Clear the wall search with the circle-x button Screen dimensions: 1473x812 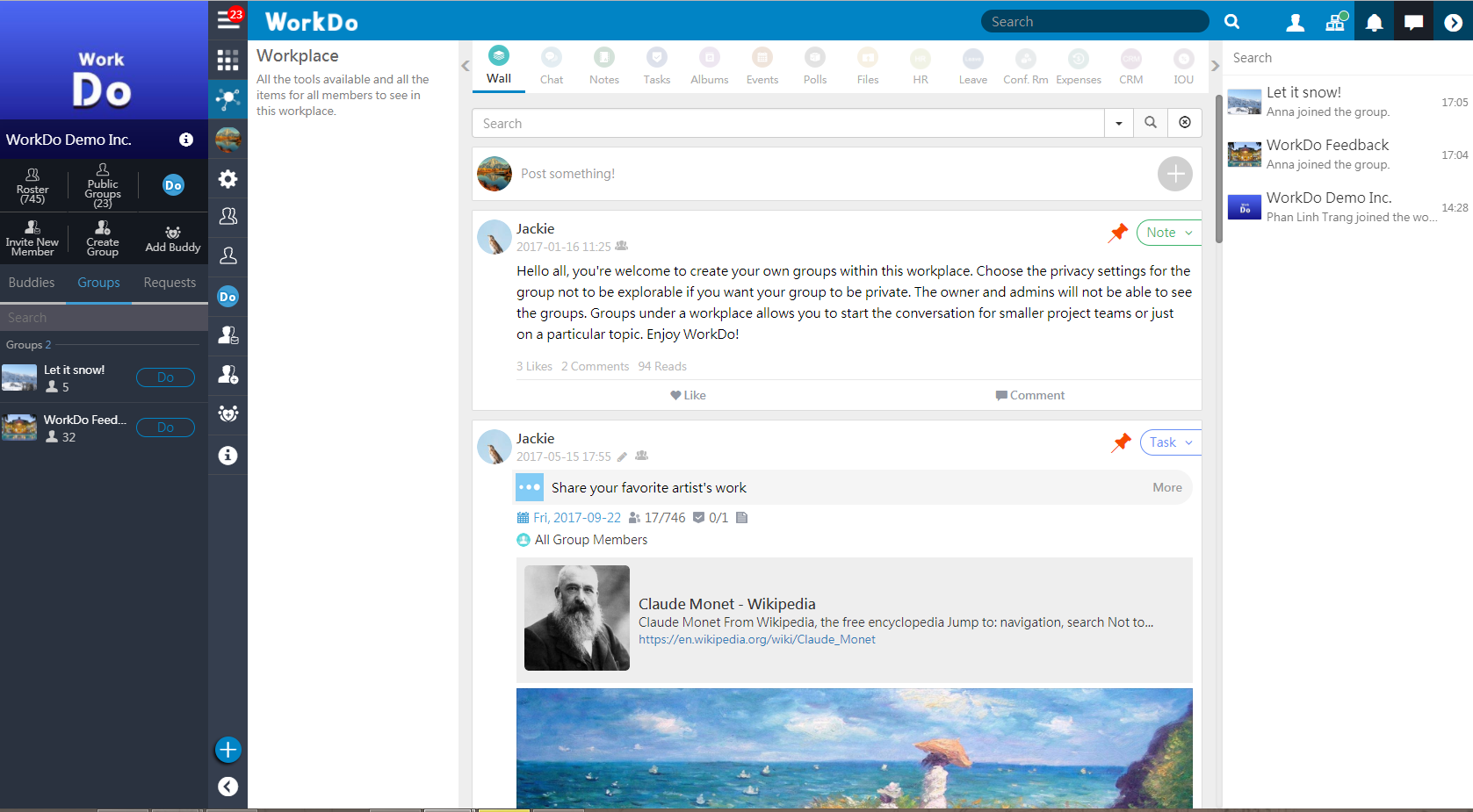pos(1185,123)
